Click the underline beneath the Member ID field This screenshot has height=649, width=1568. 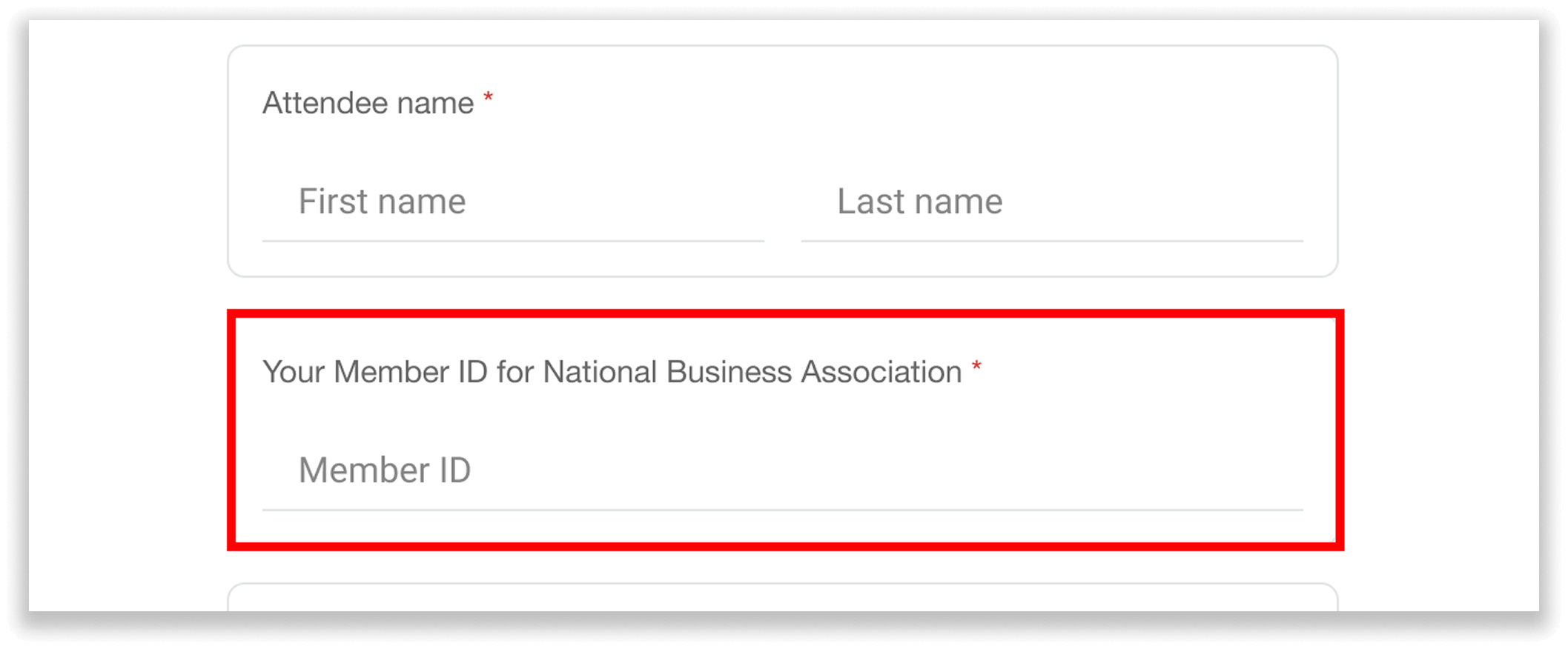[782, 510]
